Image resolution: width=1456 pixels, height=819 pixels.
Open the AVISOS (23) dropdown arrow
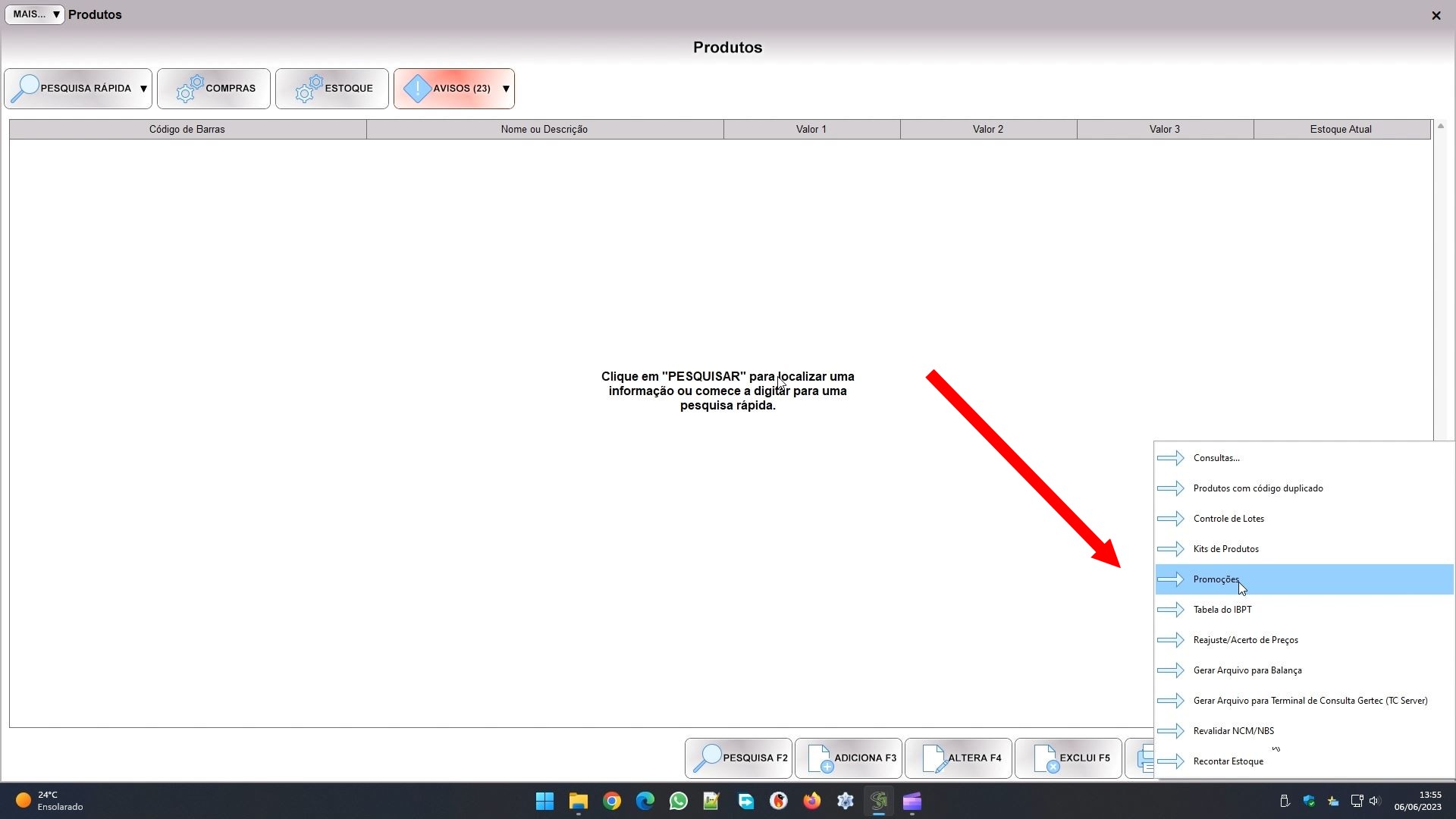click(x=506, y=89)
